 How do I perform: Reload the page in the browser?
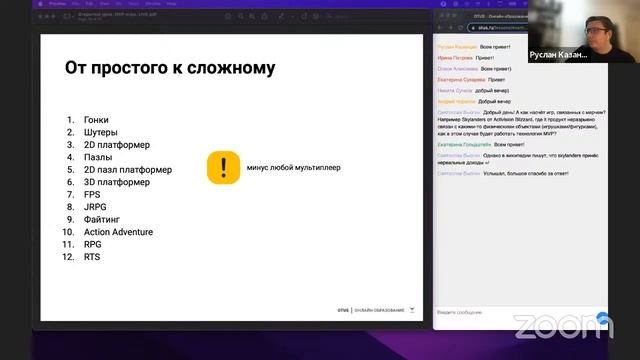pos(460,28)
